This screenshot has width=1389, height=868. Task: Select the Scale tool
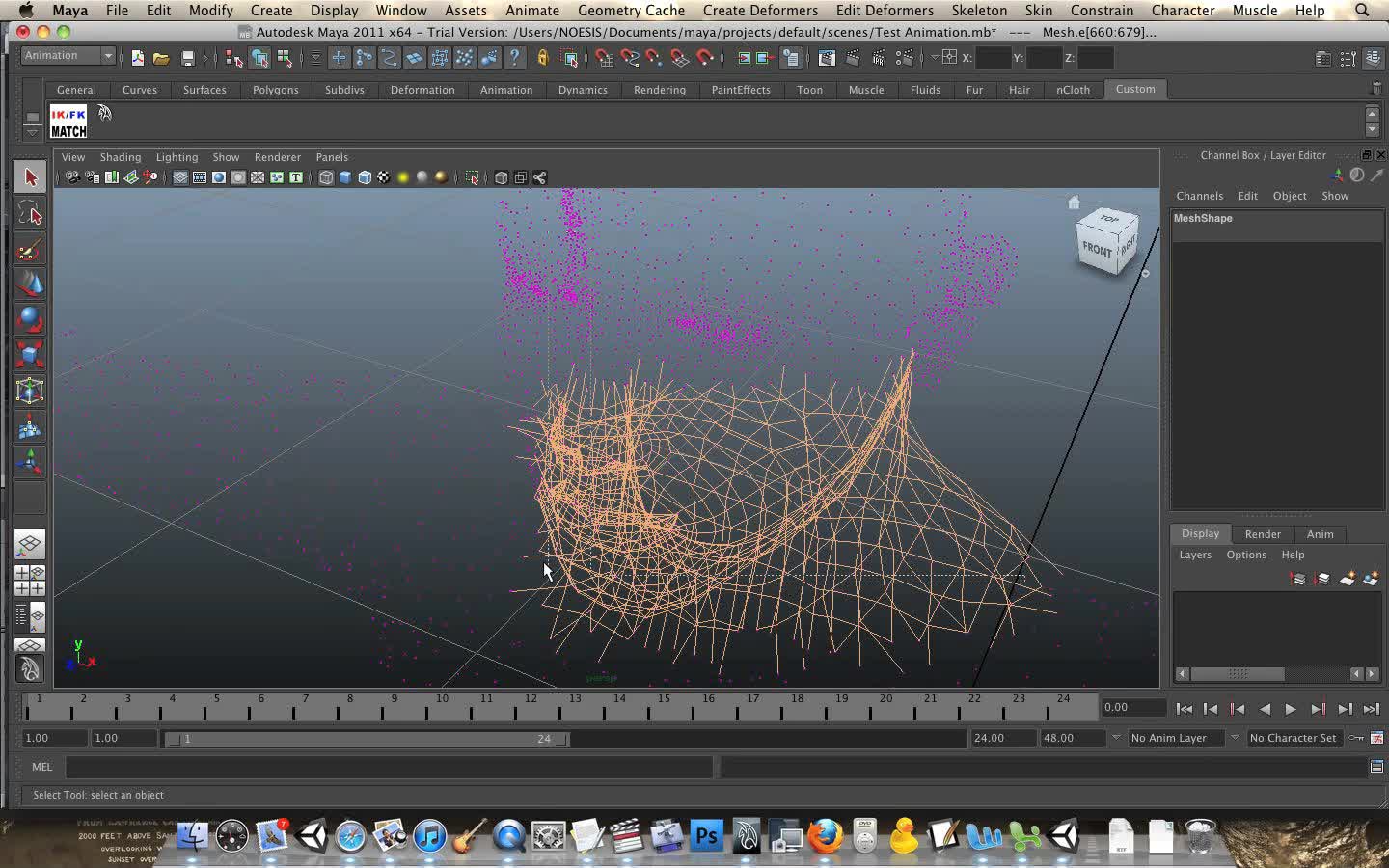(x=30, y=355)
